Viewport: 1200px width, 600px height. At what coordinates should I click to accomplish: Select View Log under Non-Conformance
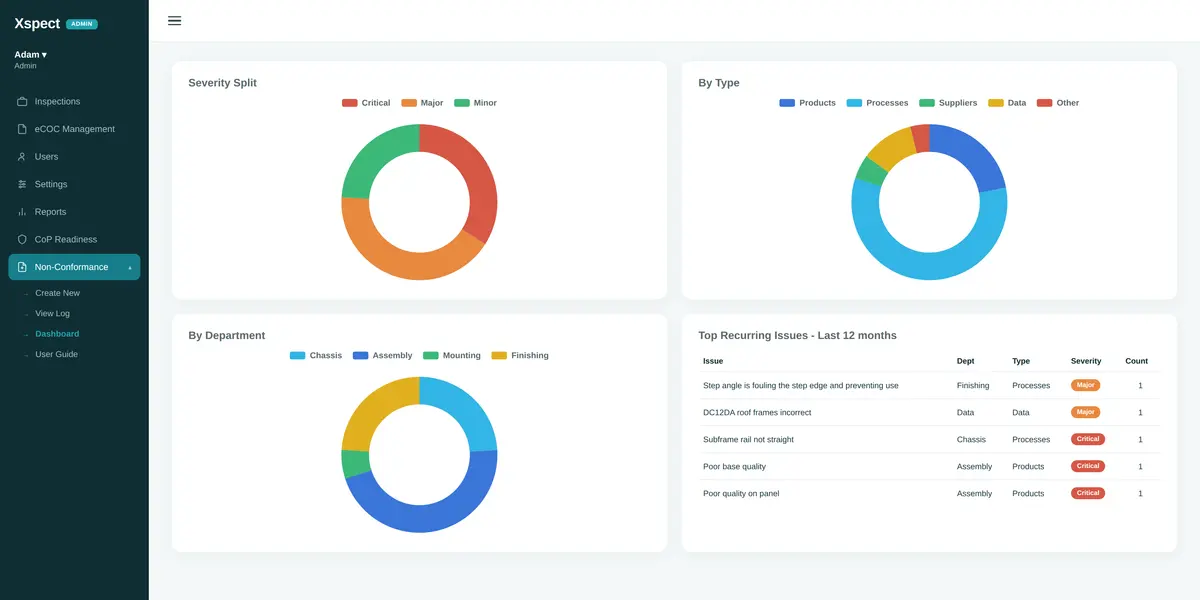[52, 314]
